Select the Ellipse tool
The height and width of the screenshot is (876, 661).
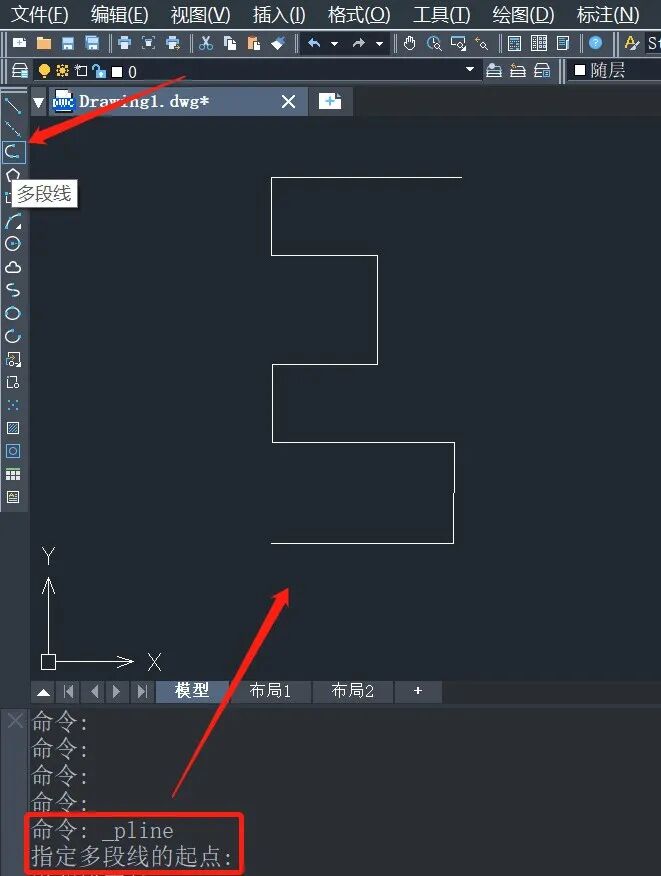pyautogui.click(x=13, y=313)
